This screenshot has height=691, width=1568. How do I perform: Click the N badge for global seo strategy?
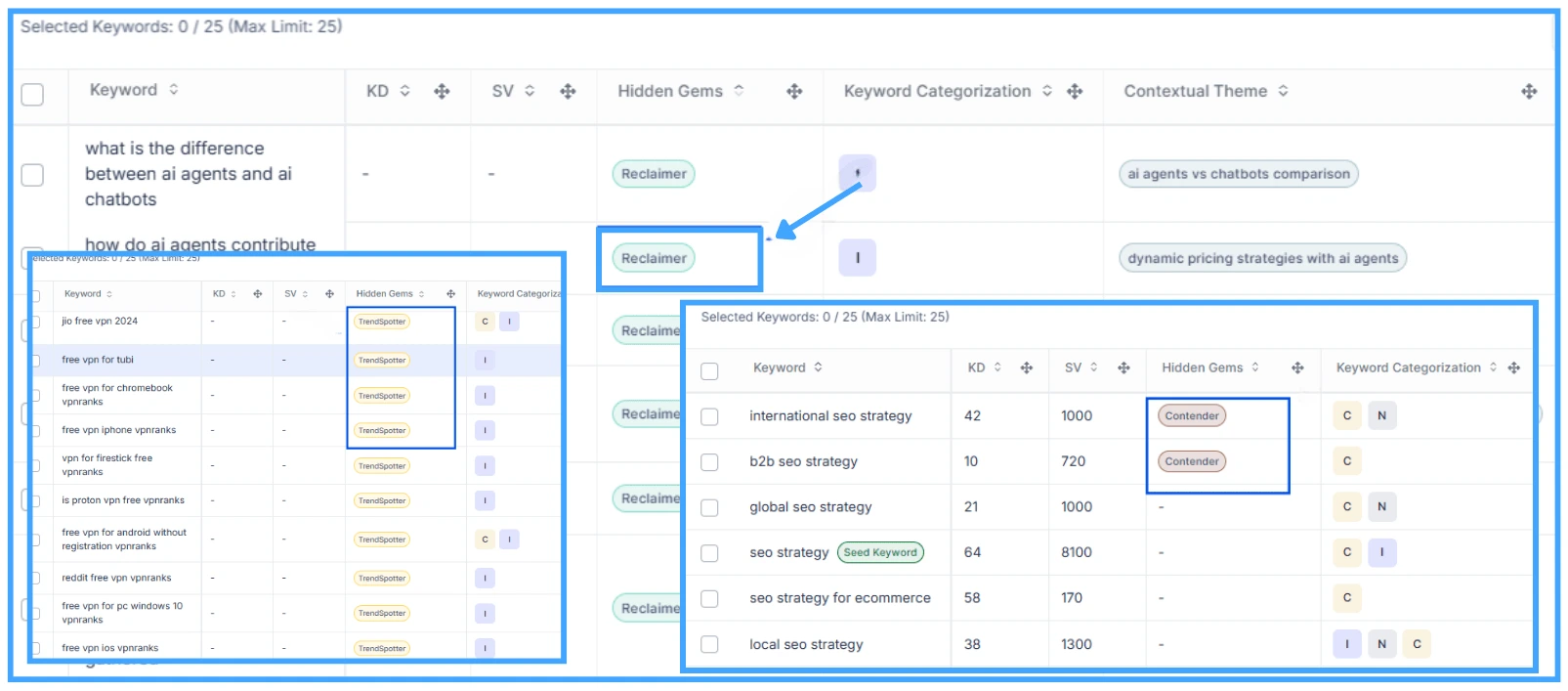coord(1381,506)
